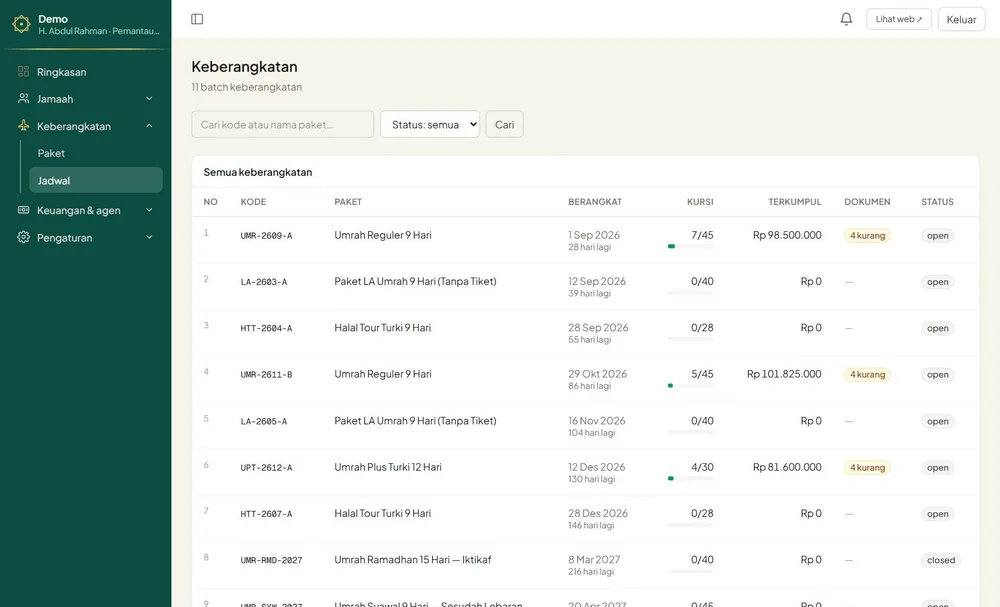Click the seat count 7/45
The height and width of the screenshot is (607, 1000).
coord(702,235)
